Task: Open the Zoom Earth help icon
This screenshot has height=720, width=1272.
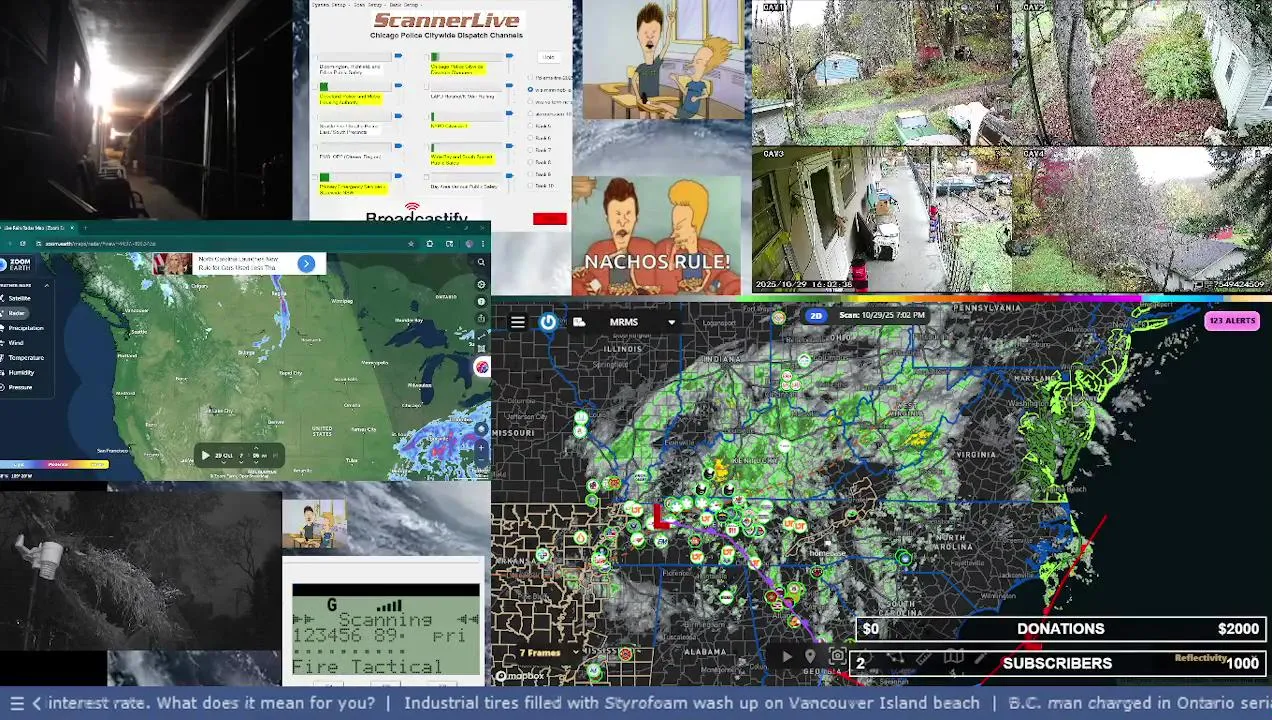Action: (x=481, y=302)
